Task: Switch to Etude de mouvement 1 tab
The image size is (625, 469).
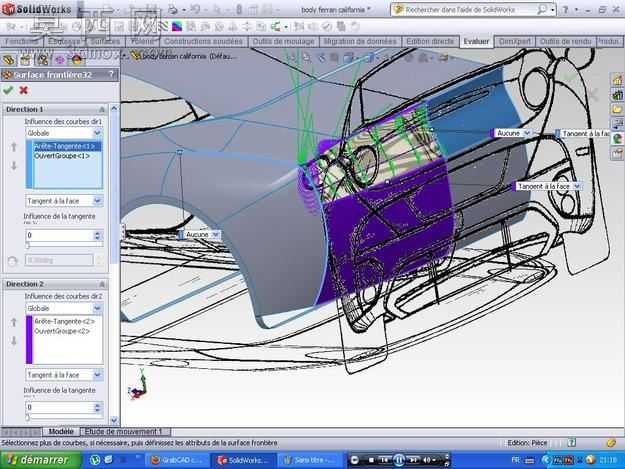Action: coord(124,432)
